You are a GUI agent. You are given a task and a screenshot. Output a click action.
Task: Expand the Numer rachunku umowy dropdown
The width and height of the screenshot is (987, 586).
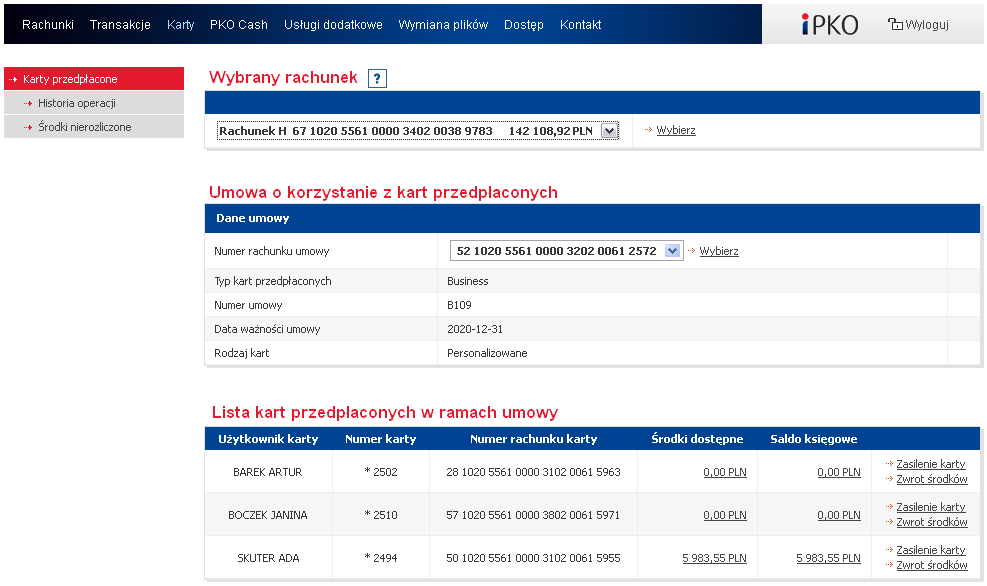coord(672,251)
